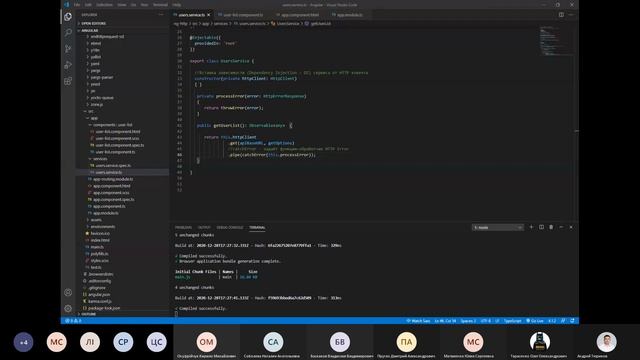Open the Extensions view
640x360 pixels.
point(68,81)
